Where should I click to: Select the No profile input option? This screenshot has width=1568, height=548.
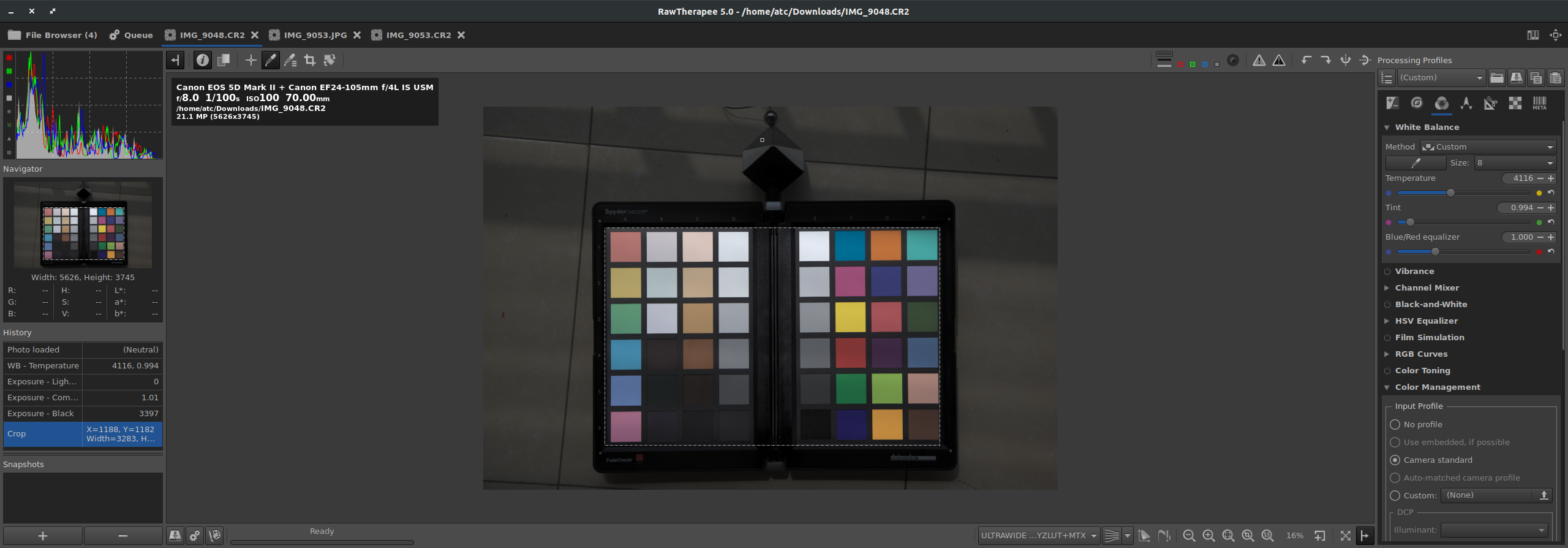click(1395, 425)
